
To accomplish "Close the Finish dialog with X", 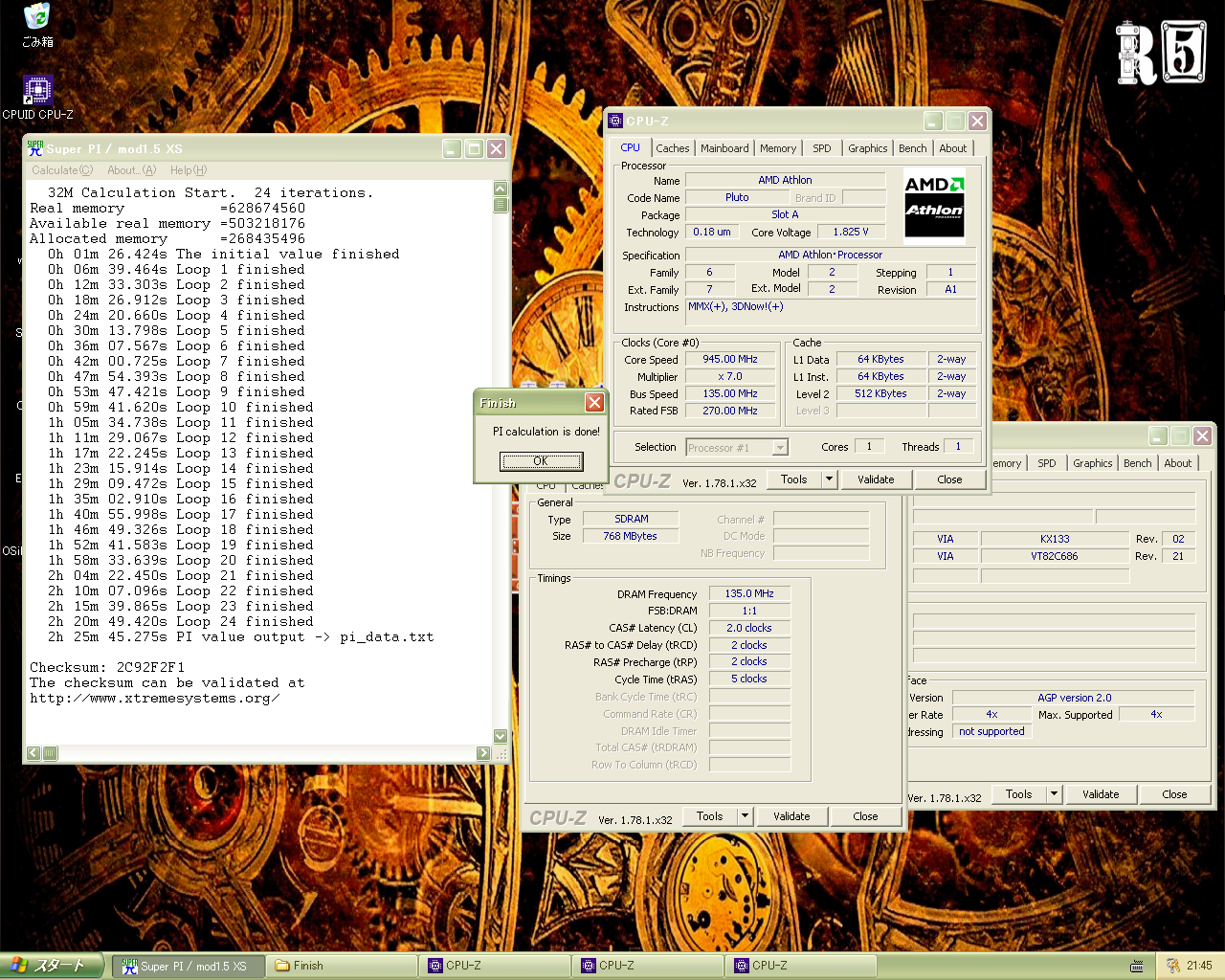I will pos(594,402).
